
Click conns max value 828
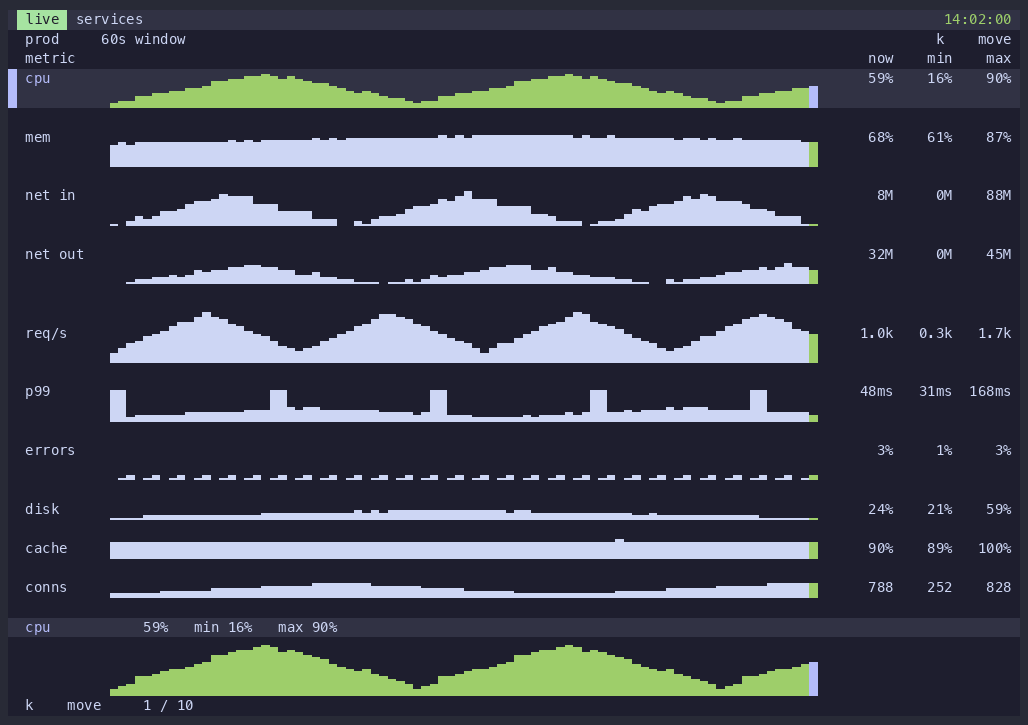[998, 587]
